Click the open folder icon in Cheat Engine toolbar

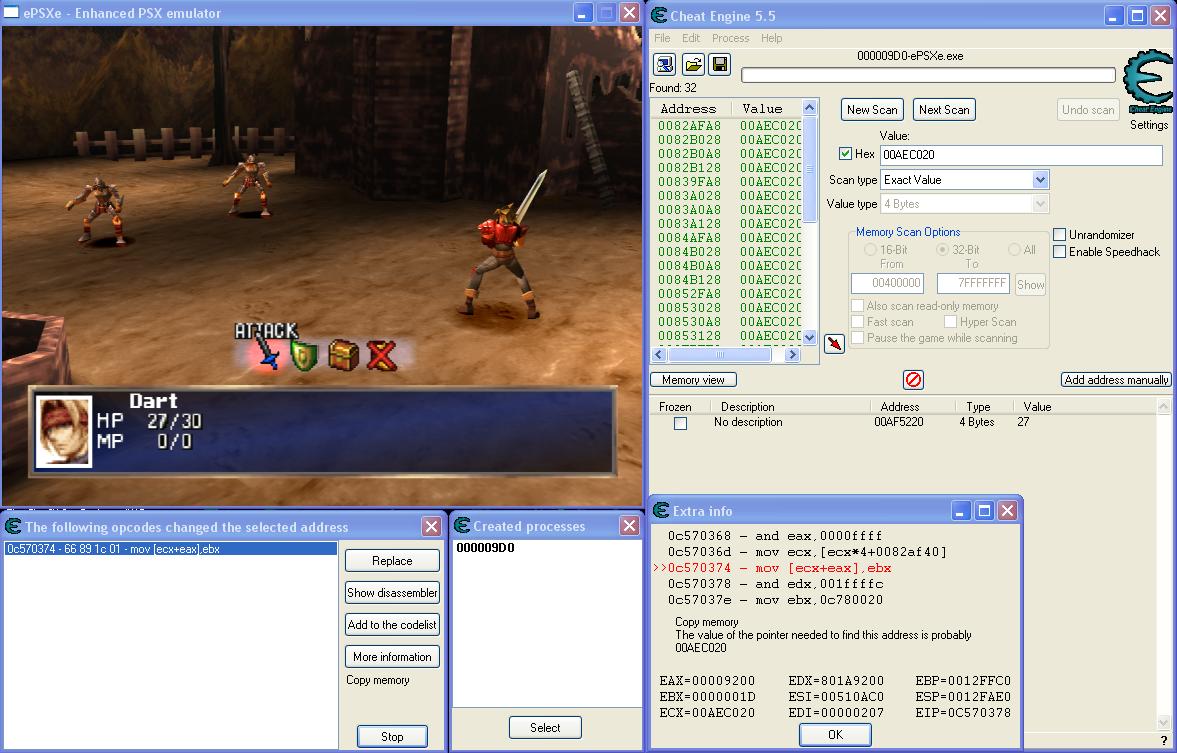693,65
